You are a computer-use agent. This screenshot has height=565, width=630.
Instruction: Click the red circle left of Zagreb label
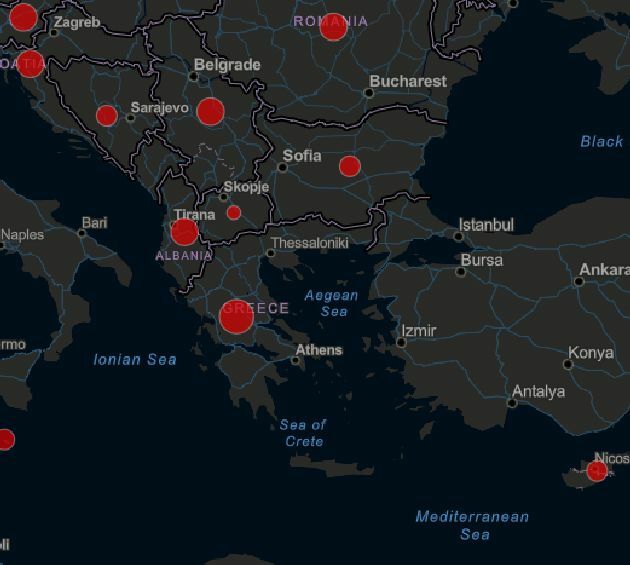click(23, 17)
